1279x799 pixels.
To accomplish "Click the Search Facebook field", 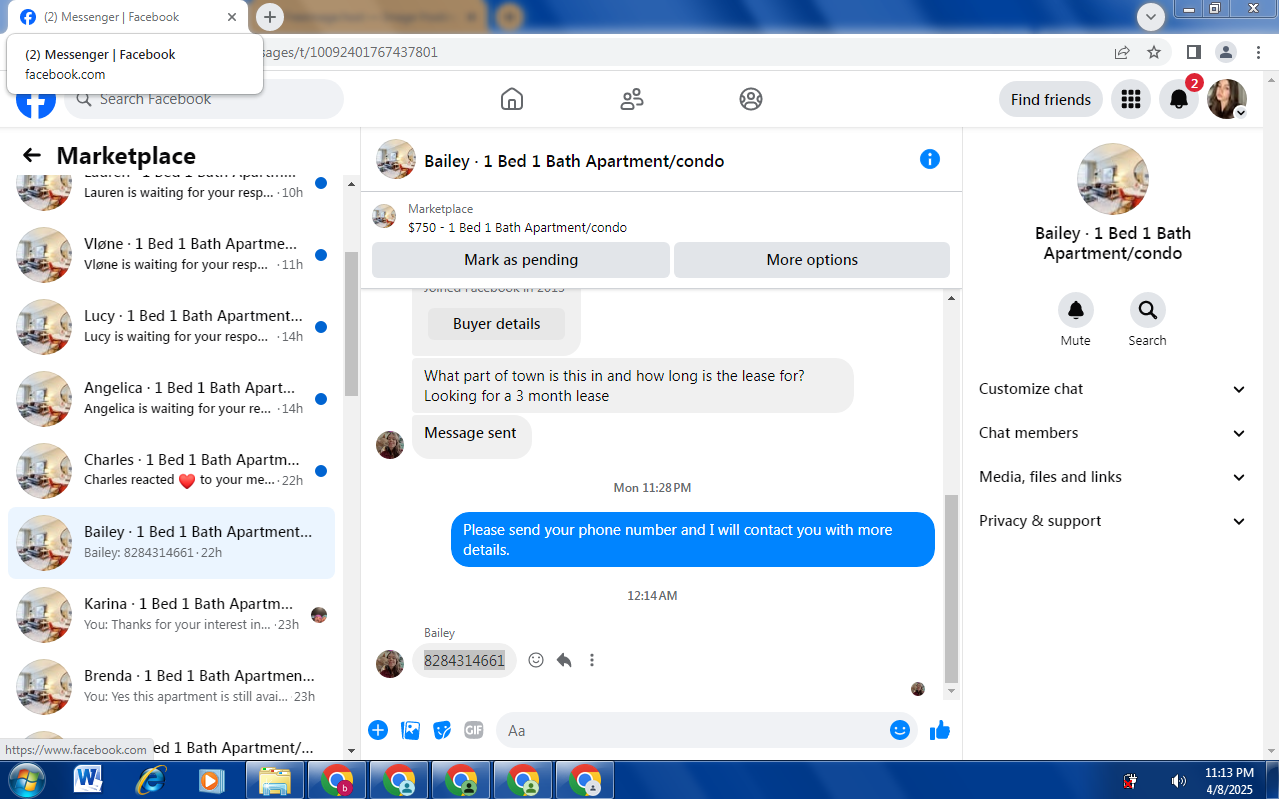I will pos(204,99).
